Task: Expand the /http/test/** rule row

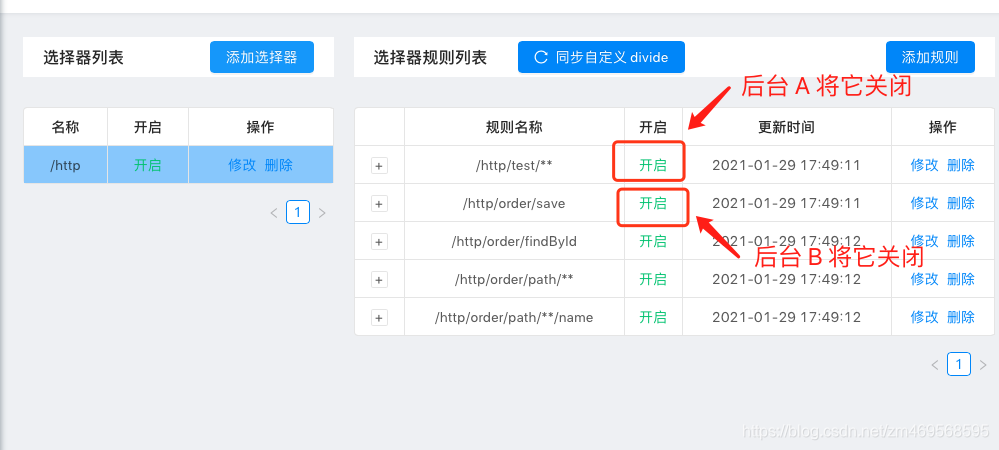Action: pos(379,166)
